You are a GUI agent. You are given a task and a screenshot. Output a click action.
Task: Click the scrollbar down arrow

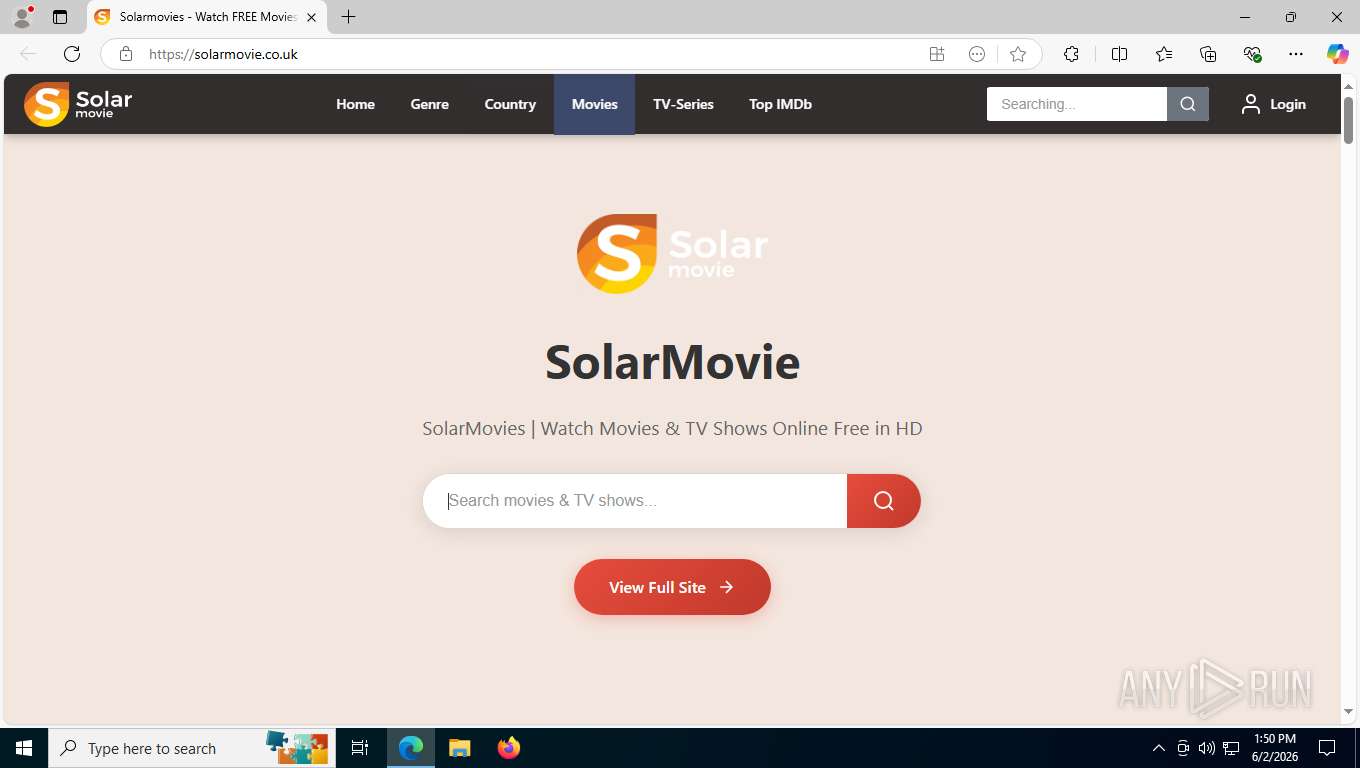point(1348,712)
